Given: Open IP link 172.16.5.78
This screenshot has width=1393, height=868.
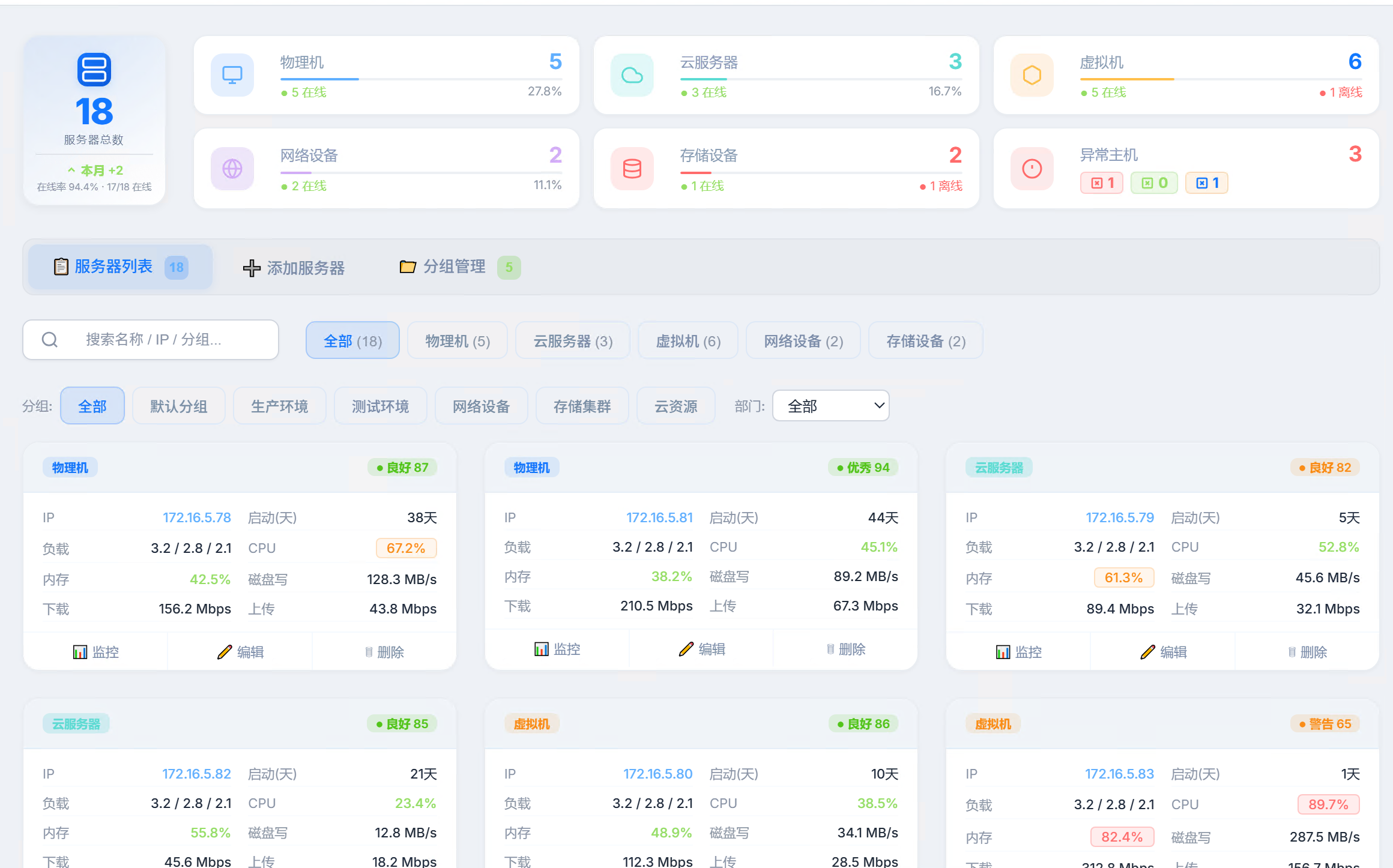Looking at the screenshot, I should [x=197, y=517].
